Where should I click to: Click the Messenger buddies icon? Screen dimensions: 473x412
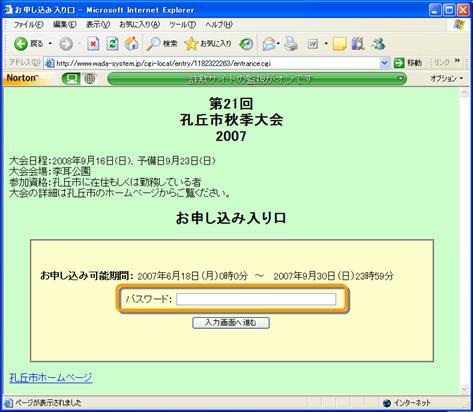click(x=378, y=44)
